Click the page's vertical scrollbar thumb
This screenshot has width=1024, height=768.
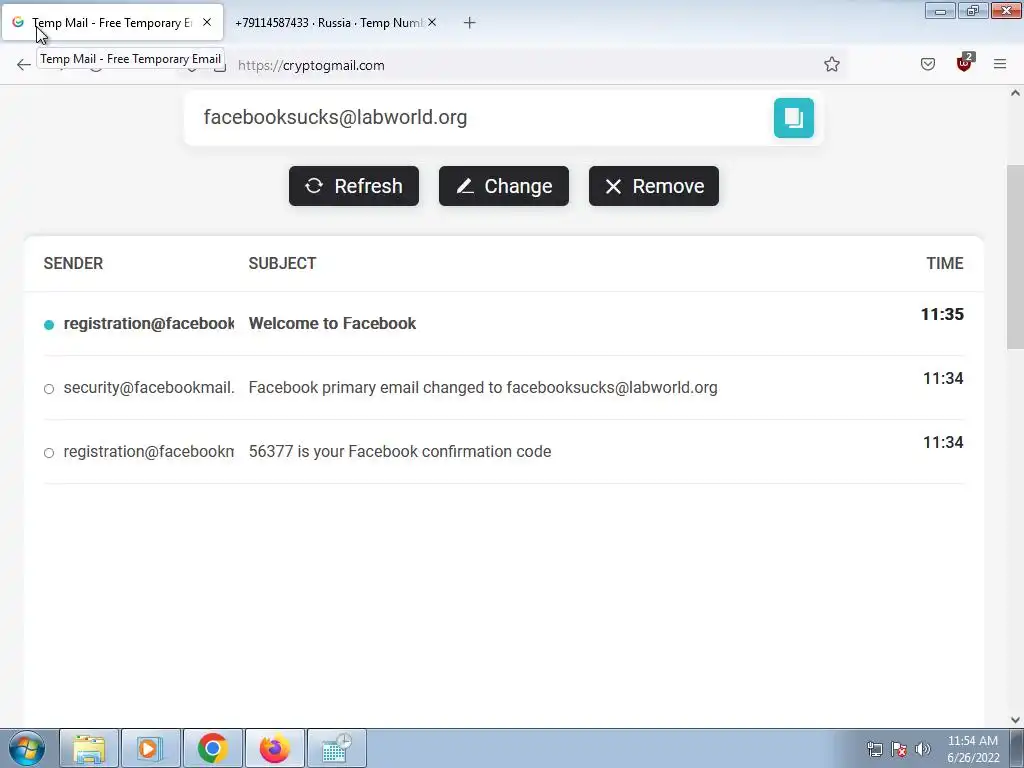(x=1015, y=257)
